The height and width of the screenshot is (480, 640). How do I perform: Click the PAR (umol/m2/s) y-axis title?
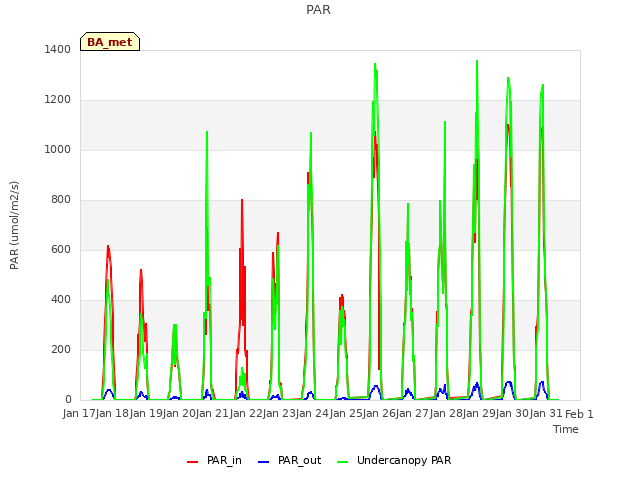tap(14, 225)
